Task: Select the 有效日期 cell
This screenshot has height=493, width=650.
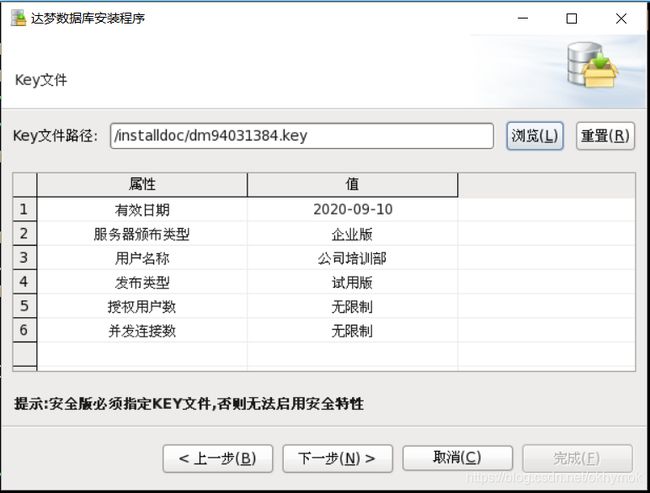Action: point(142,209)
